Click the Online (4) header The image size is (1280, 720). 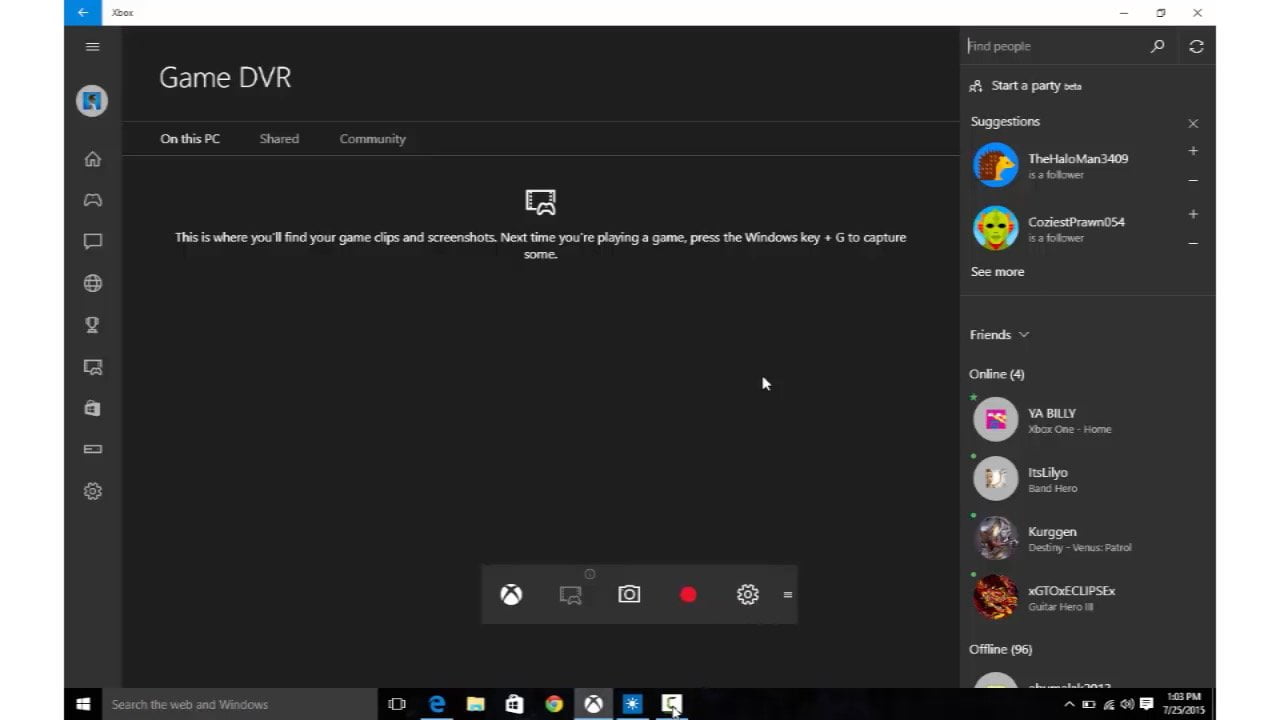click(997, 374)
